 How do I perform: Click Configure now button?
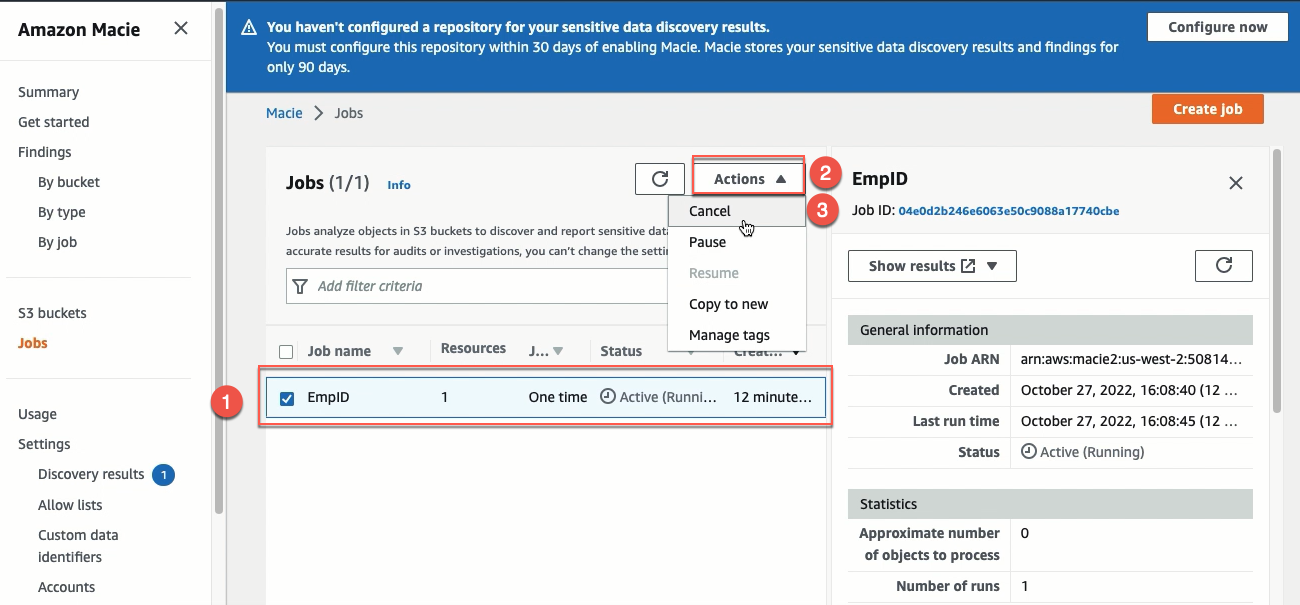pyautogui.click(x=1218, y=27)
